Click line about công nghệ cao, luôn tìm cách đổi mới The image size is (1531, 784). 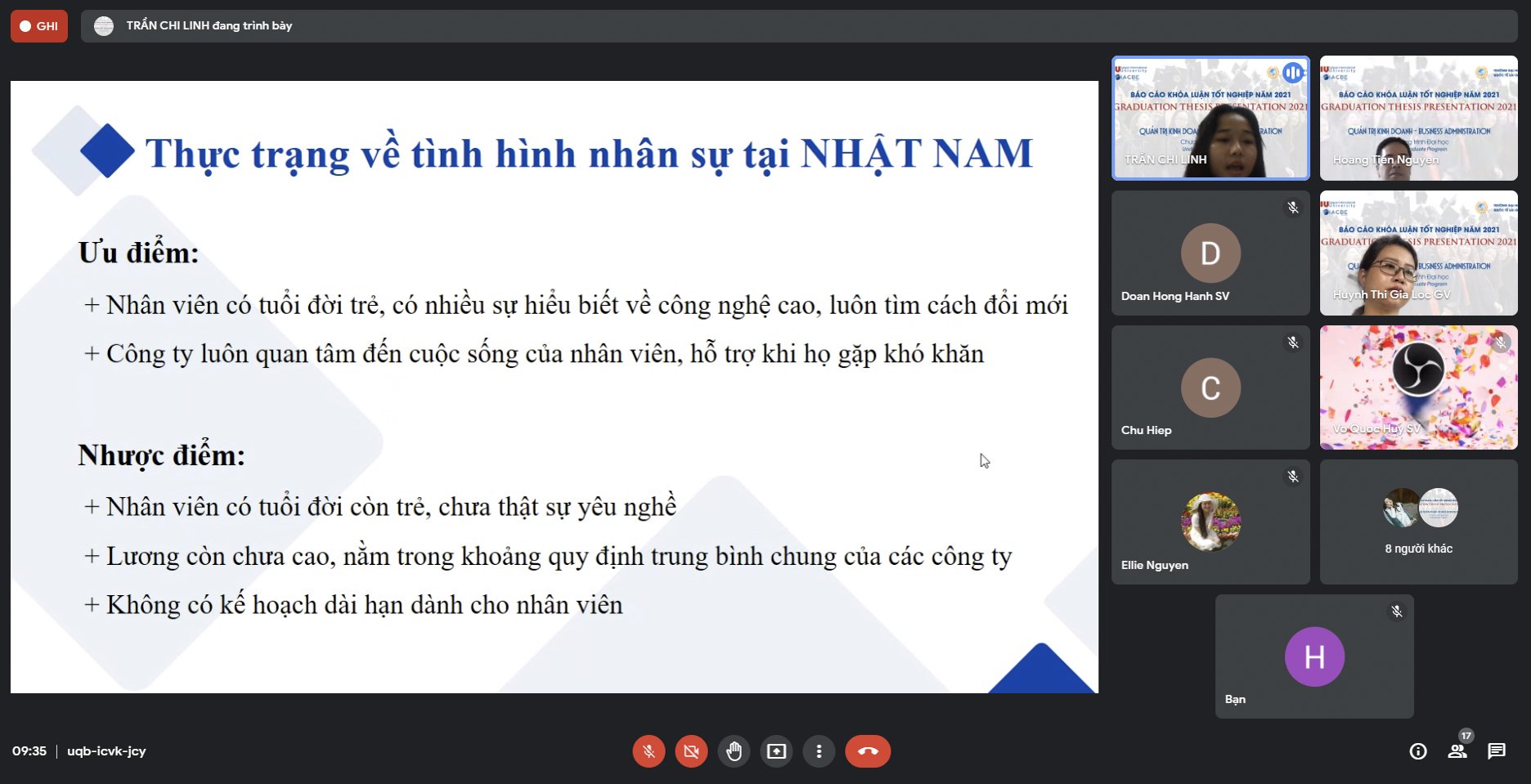(576, 305)
